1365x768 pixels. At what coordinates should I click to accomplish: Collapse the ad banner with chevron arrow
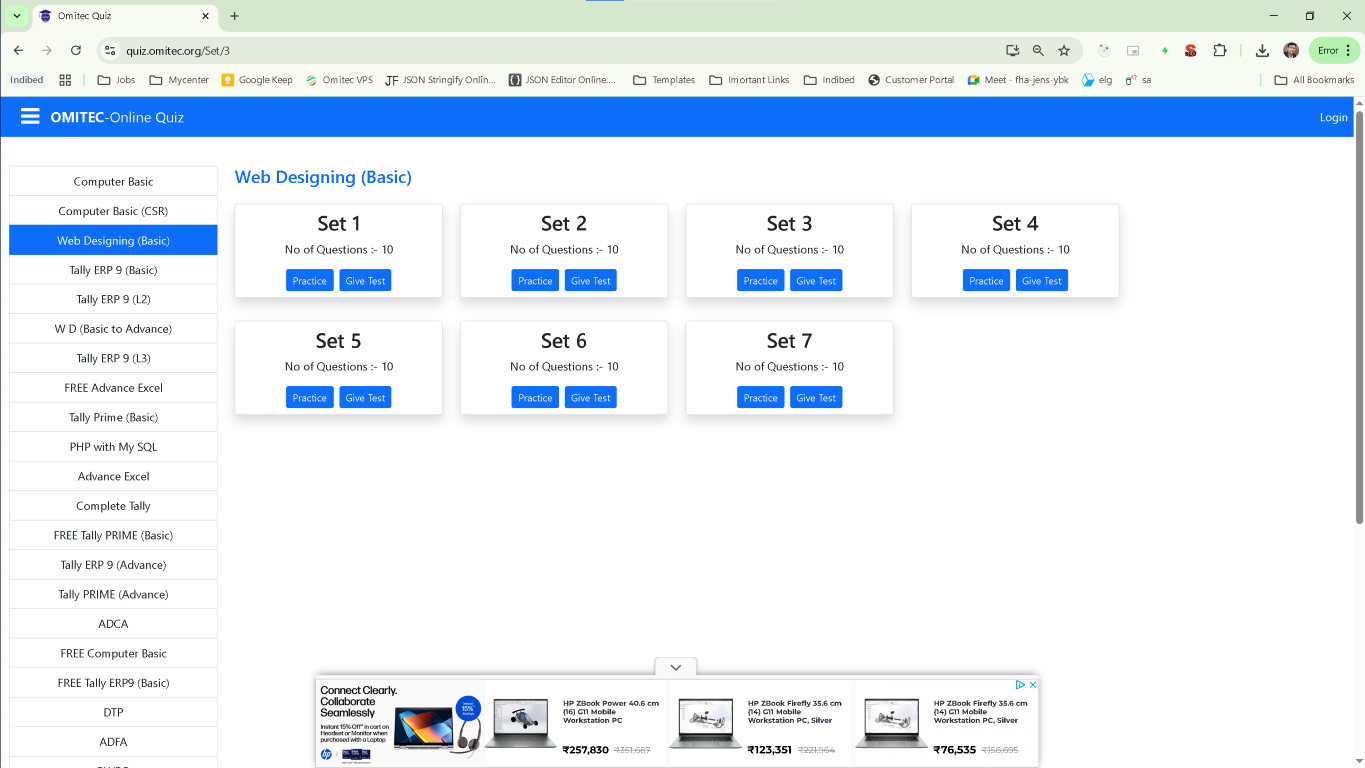pyautogui.click(x=675, y=667)
